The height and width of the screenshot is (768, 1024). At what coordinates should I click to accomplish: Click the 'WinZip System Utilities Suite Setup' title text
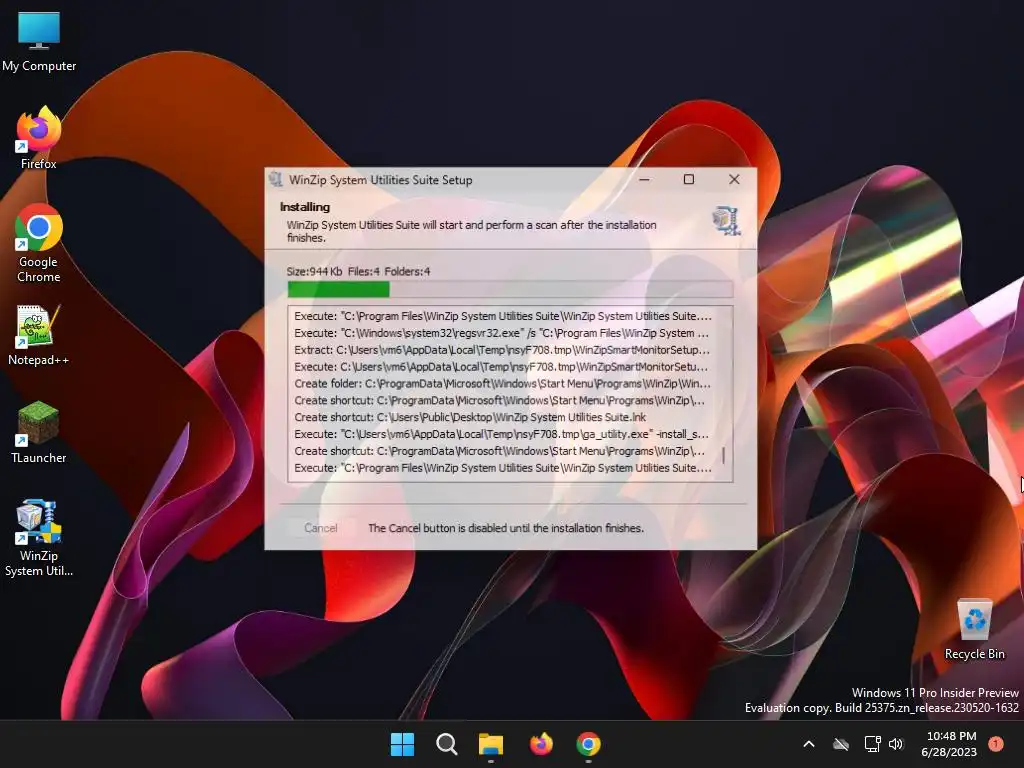tap(381, 180)
